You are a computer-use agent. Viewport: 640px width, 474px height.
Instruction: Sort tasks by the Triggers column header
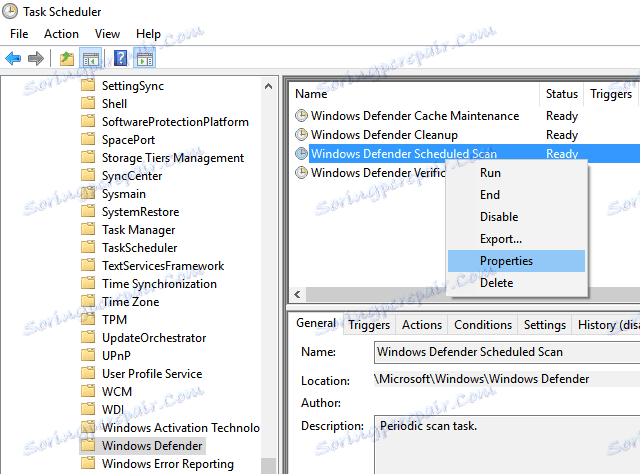click(x=611, y=94)
